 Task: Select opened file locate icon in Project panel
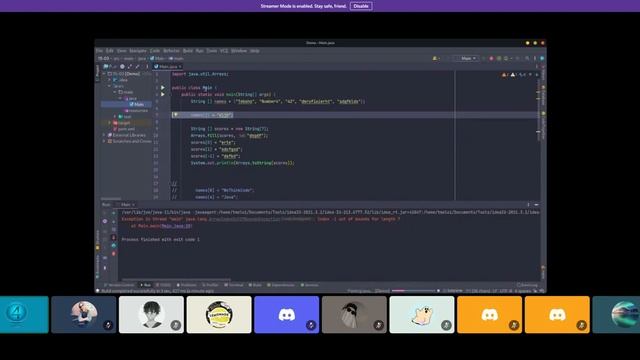[122, 67]
